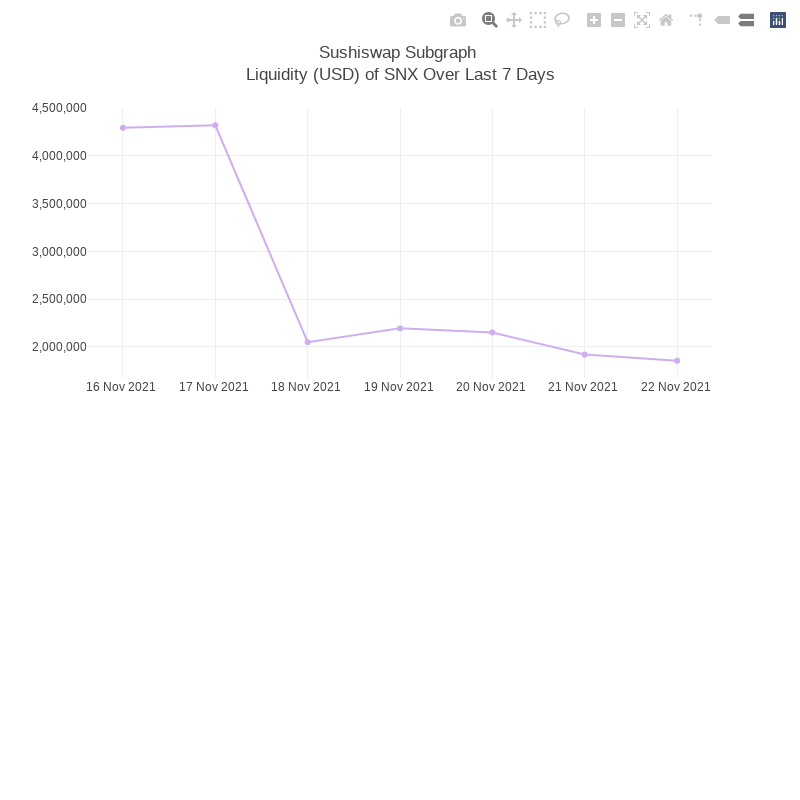Click the Autoscale icon
Screen dimensions: 800x800
tap(642, 20)
